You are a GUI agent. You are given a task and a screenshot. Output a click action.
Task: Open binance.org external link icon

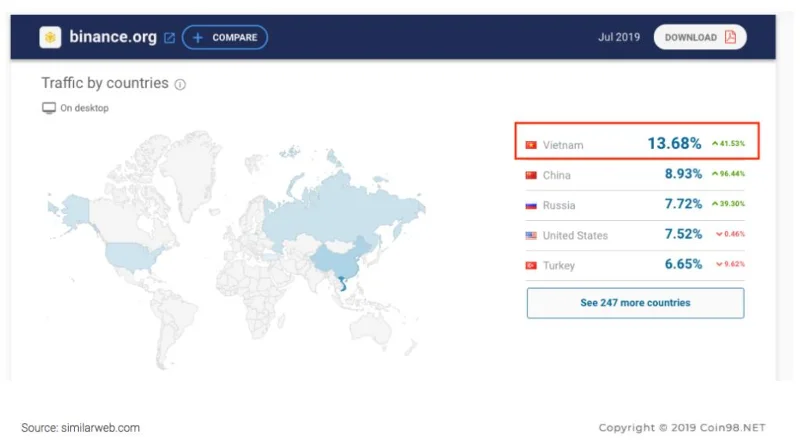169,38
